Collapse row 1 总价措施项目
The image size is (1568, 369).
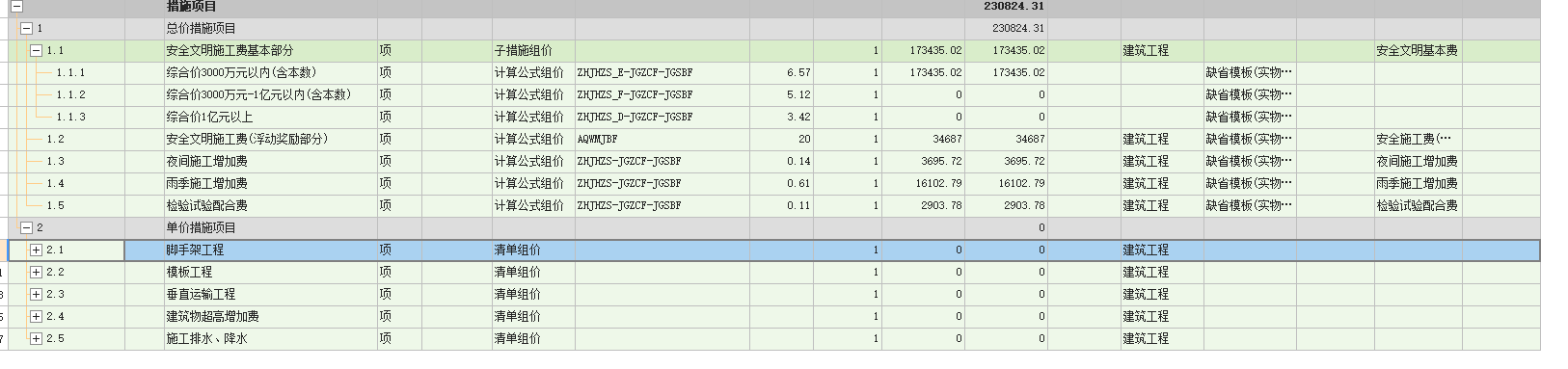click(x=27, y=29)
